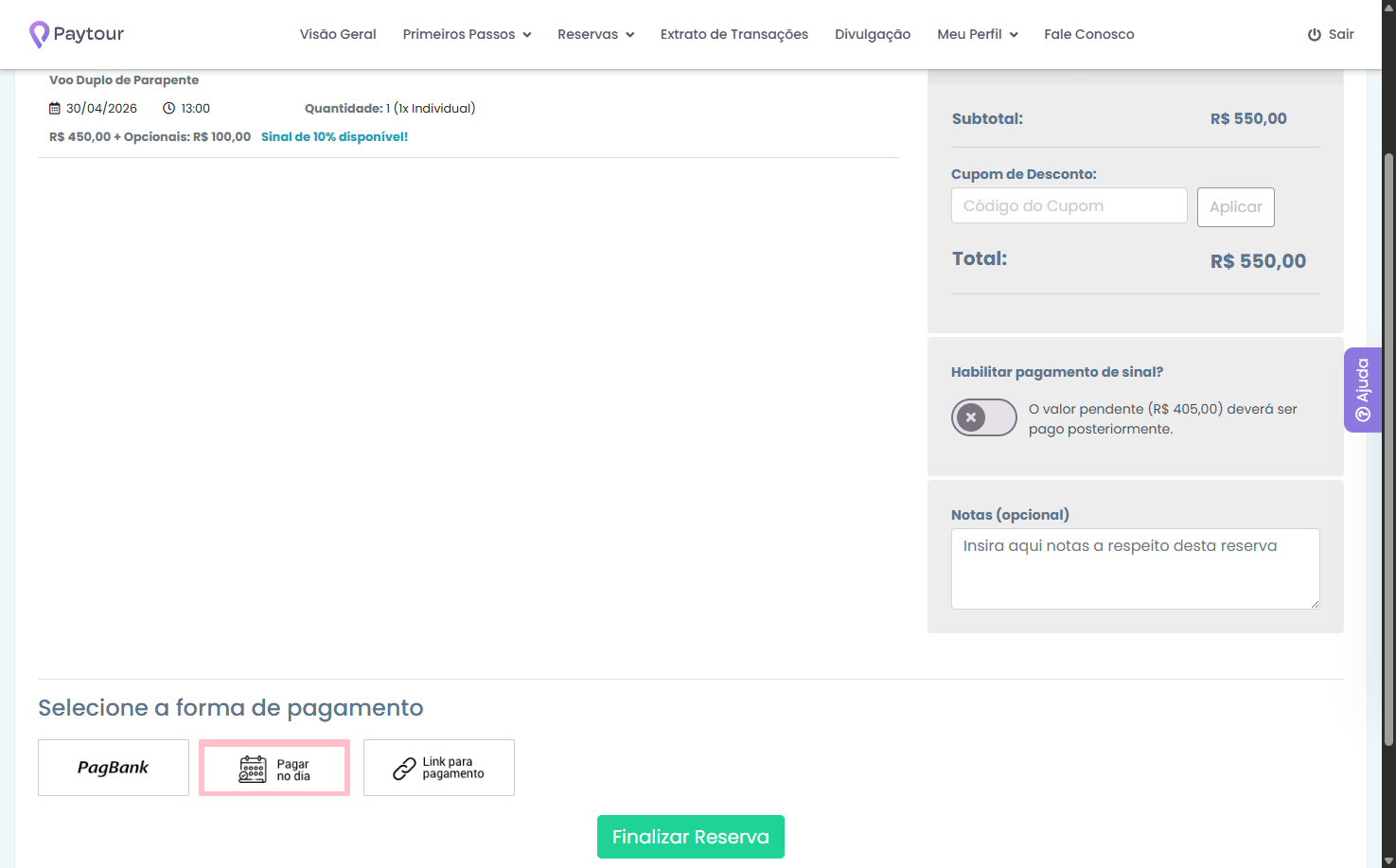The width and height of the screenshot is (1396, 868).
Task: Expand the Reservas dropdown menu
Action: coord(595,34)
